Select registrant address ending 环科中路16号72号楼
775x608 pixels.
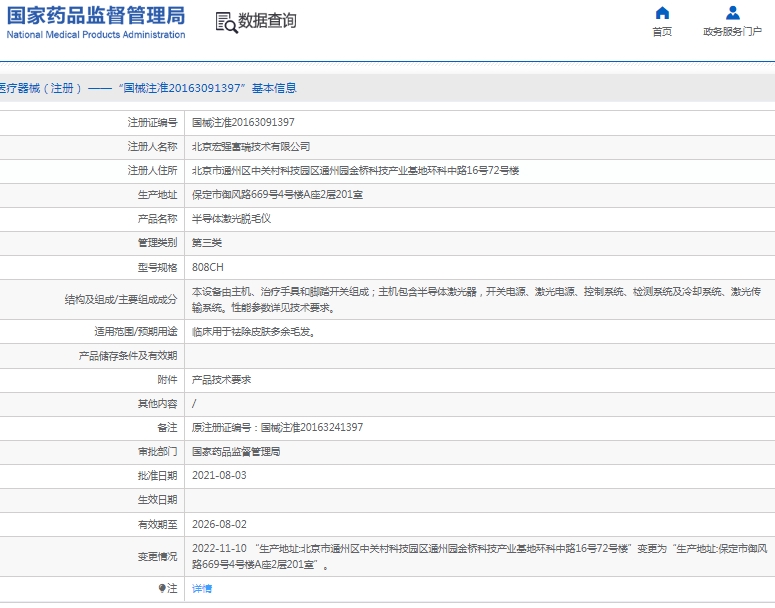point(355,171)
